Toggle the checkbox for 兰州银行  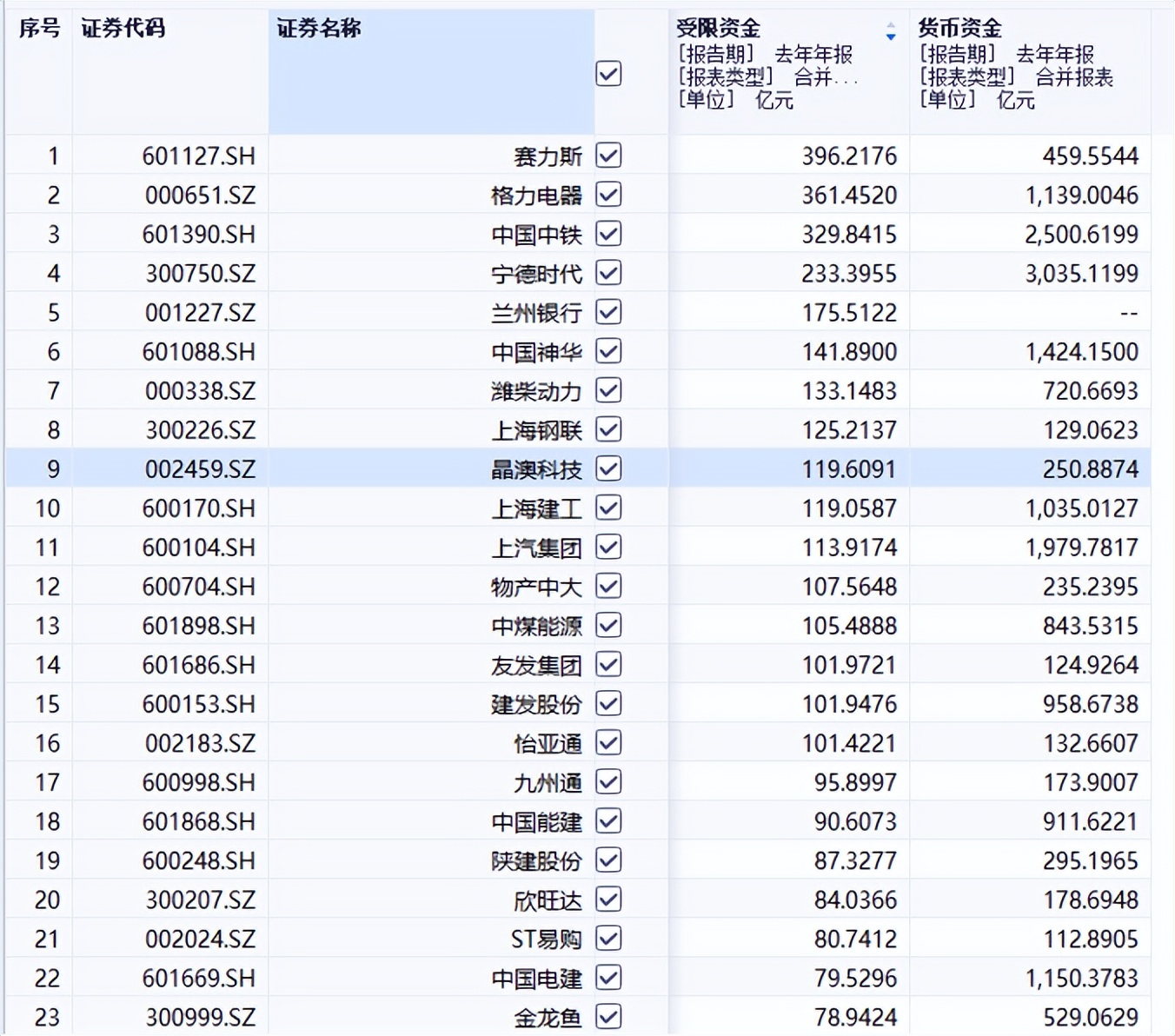coord(608,312)
